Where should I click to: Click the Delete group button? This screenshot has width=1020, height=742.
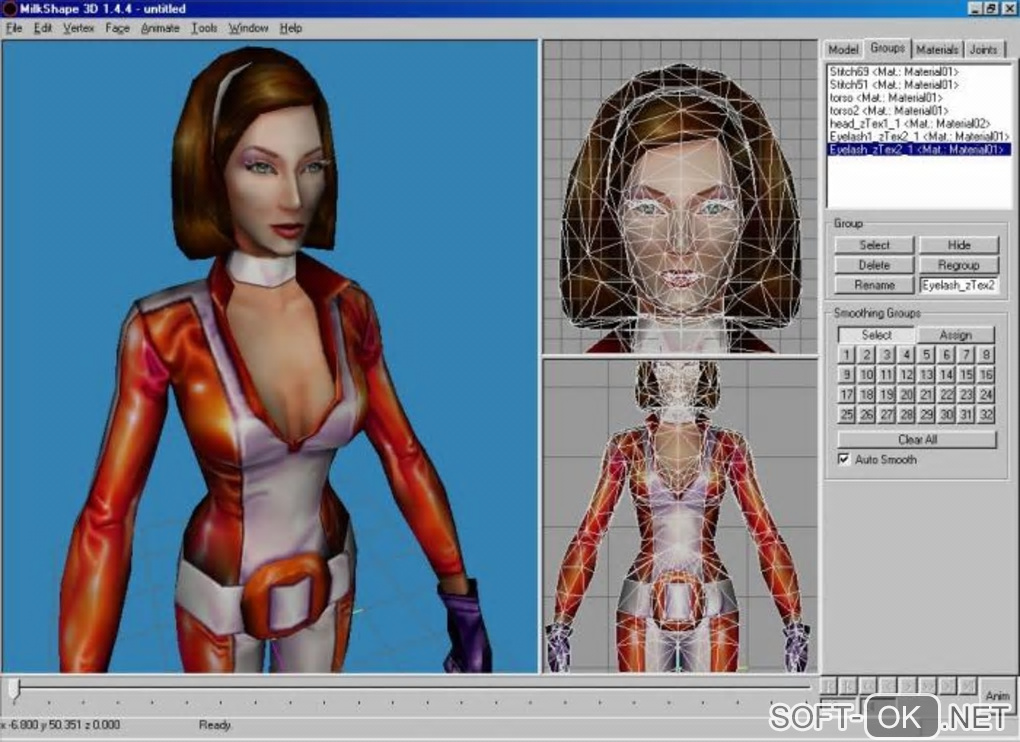(x=874, y=265)
